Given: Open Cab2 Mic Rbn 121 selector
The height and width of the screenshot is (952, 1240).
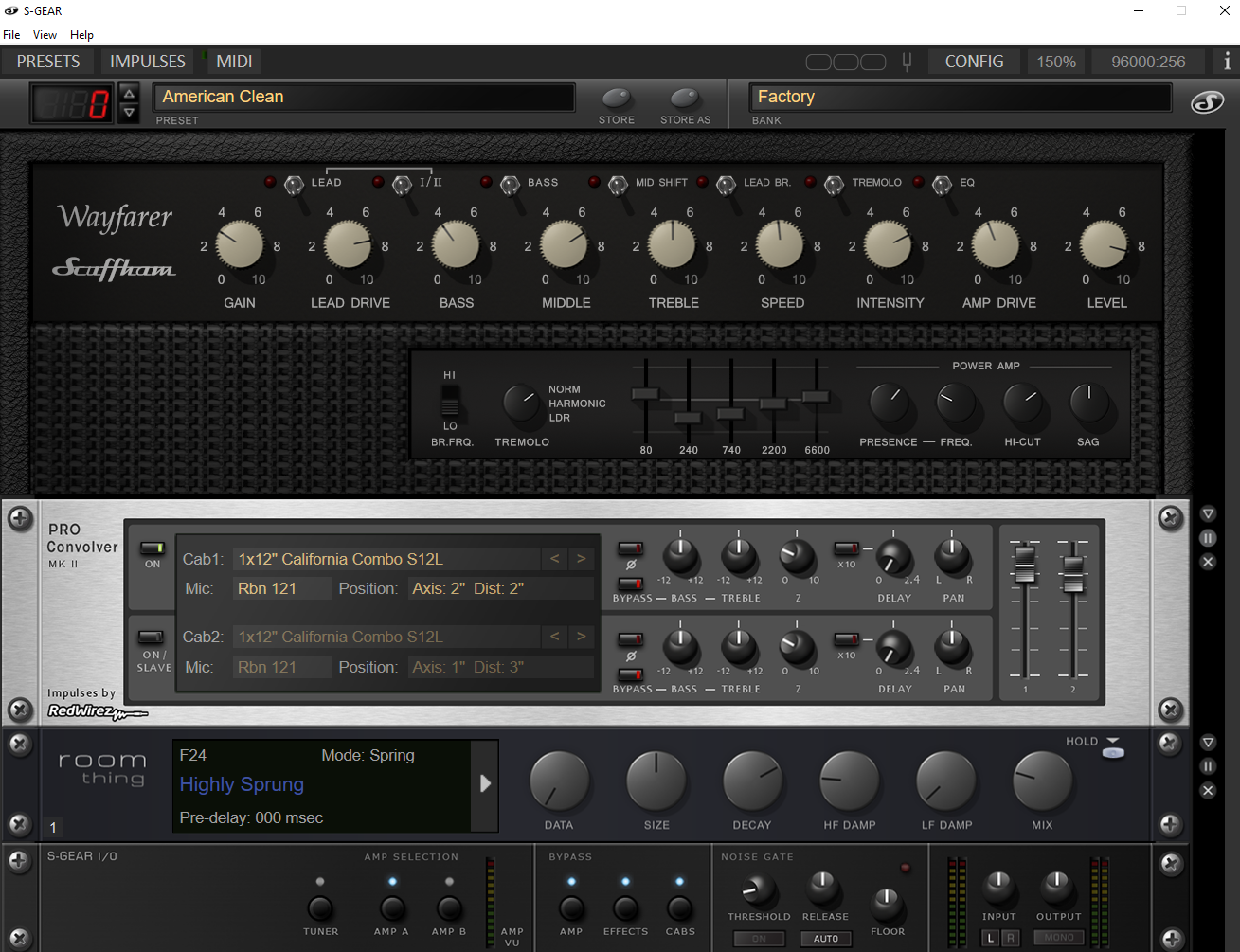Looking at the screenshot, I should pyautogui.click(x=283, y=667).
